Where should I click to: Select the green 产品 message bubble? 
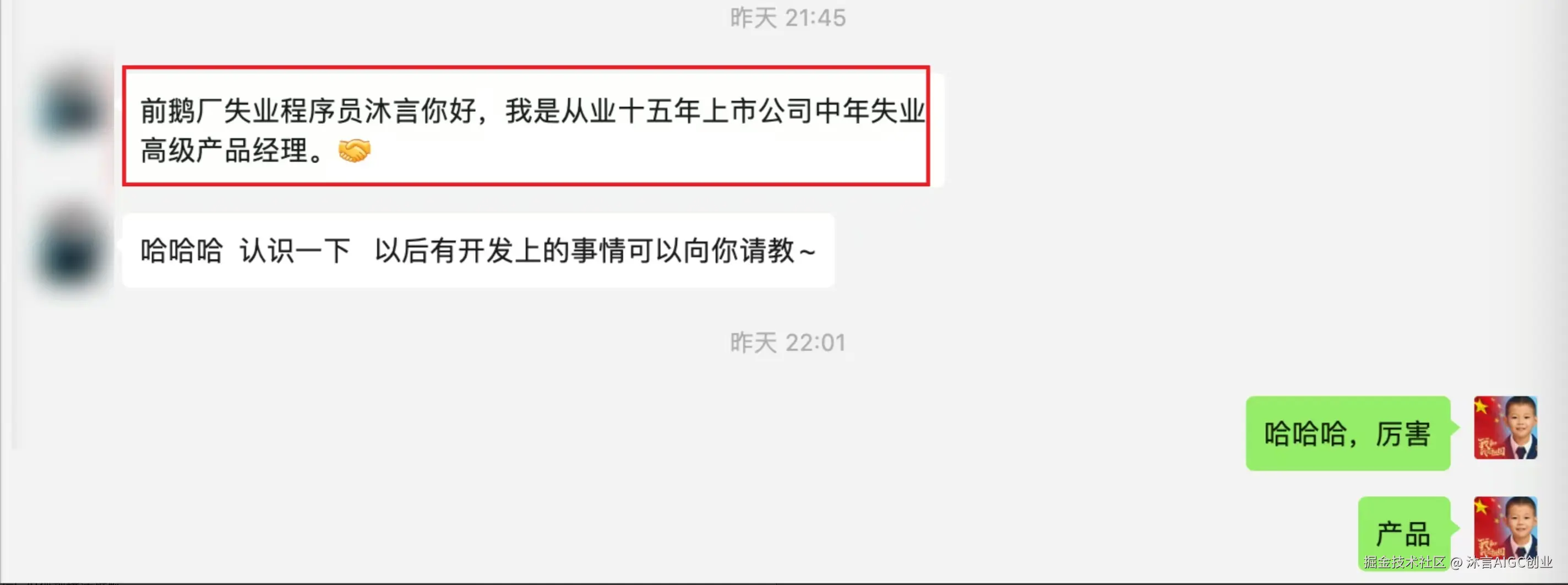(1403, 533)
